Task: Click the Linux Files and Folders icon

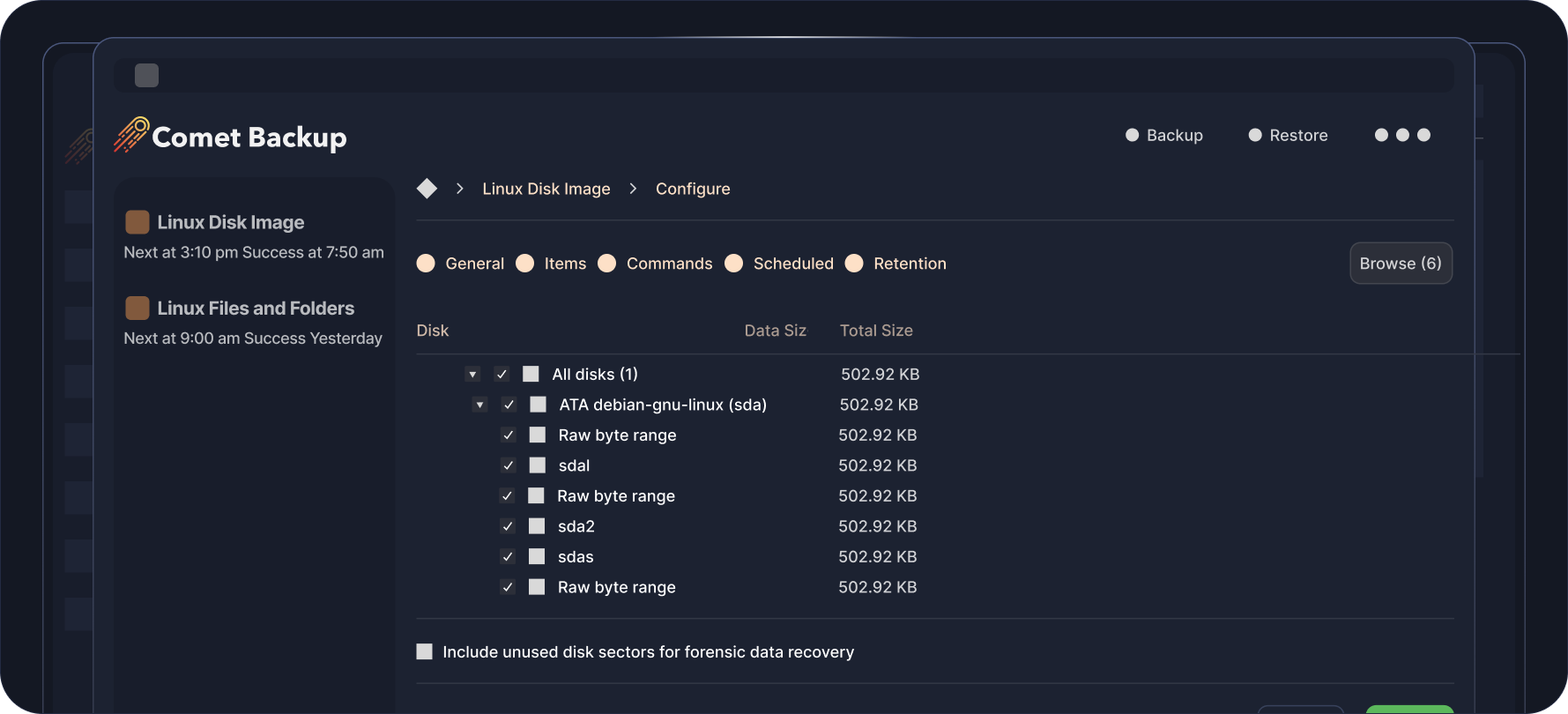Action: (x=137, y=309)
